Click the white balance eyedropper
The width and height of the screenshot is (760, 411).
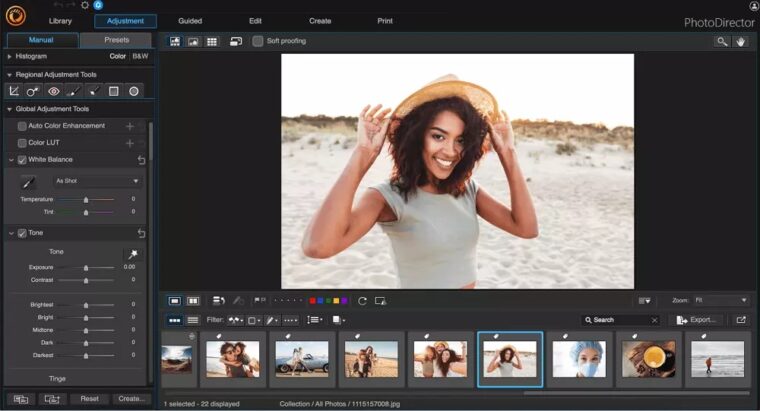[28, 182]
